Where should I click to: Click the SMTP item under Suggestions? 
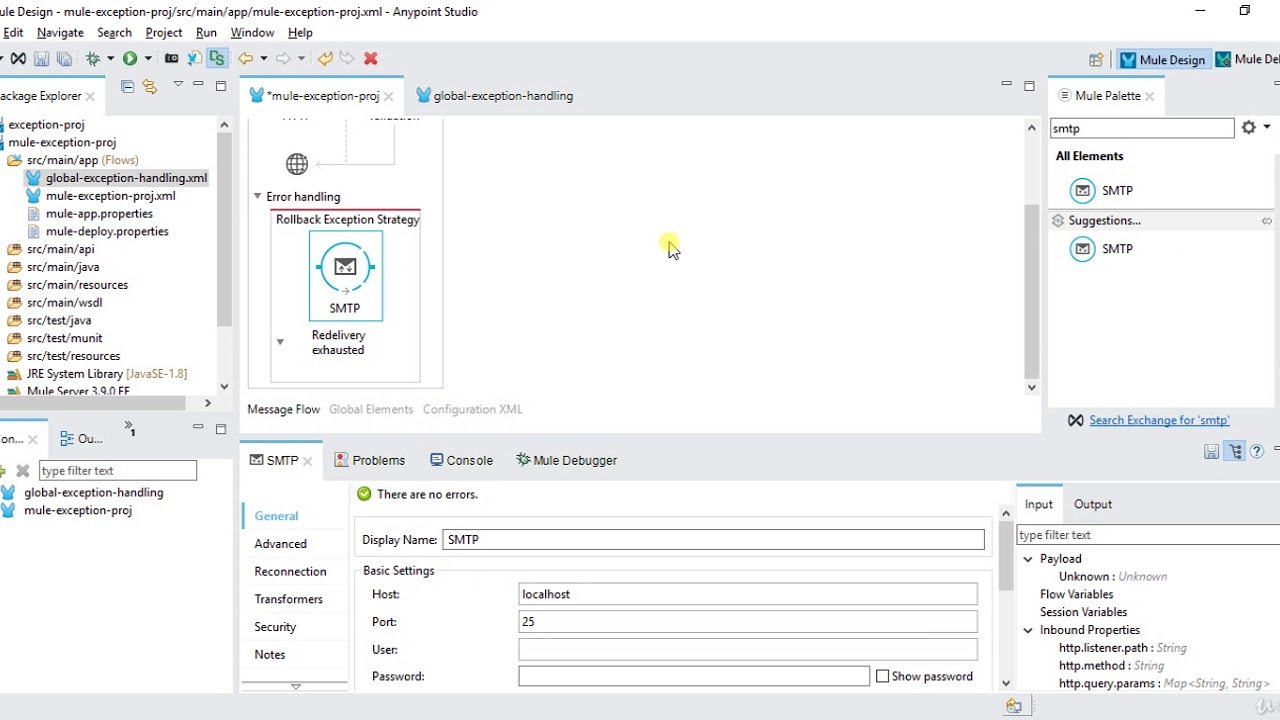[x=1102, y=249]
